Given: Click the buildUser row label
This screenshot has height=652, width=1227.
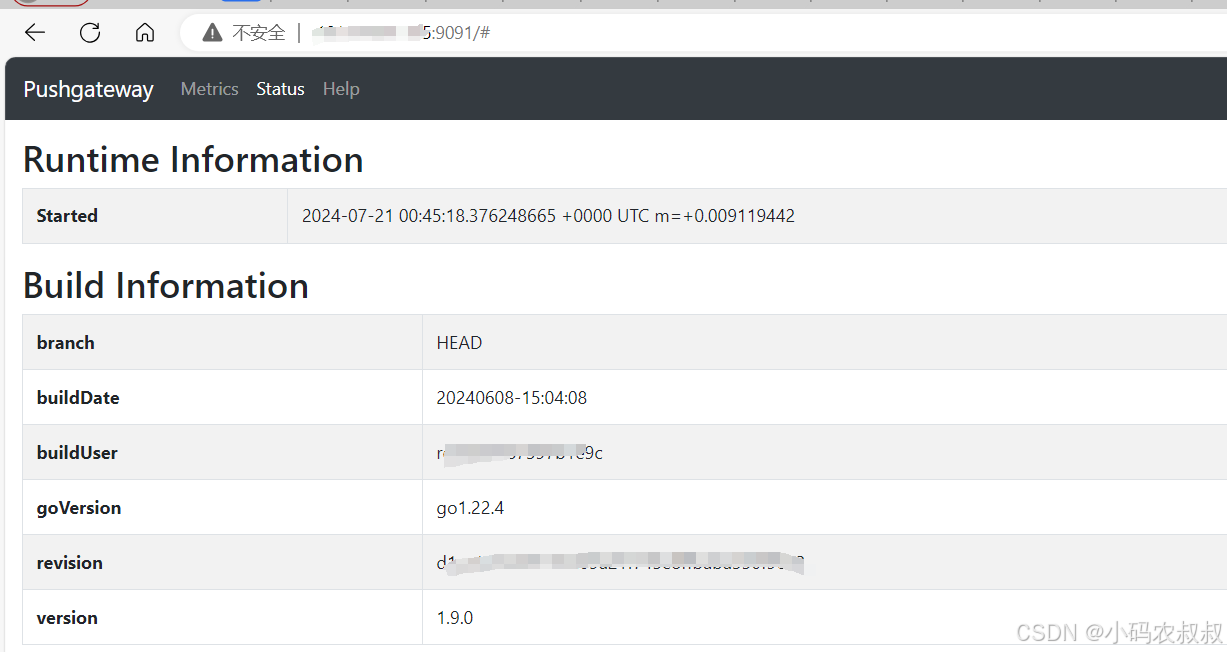Looking at the screenshot, I should 77,453.
